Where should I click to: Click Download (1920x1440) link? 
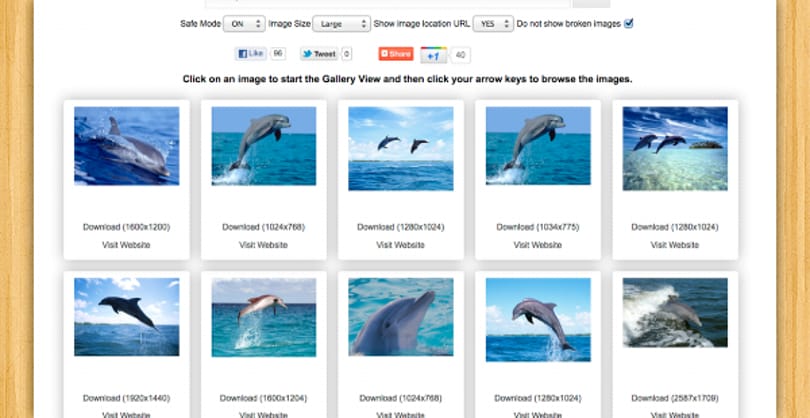[x=126, y=398]
